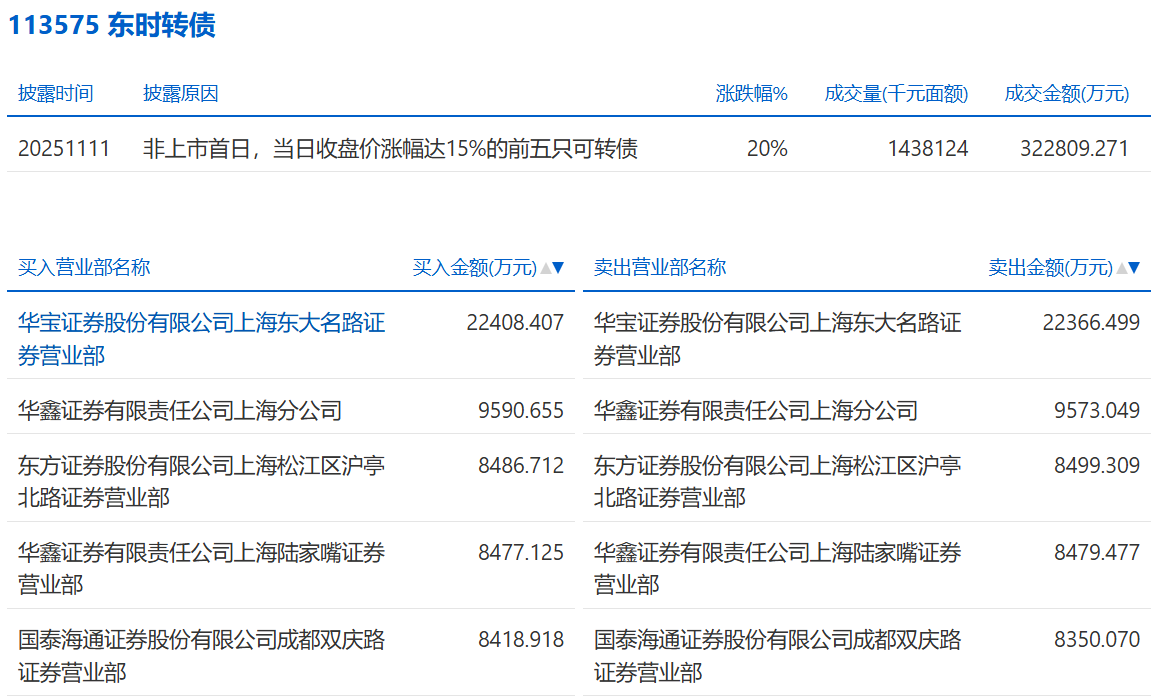The width and height of the screenshot is (1158, 699).
Task: Click ascending arrow beside 买入金额(万元)
Action: [546, 267]
